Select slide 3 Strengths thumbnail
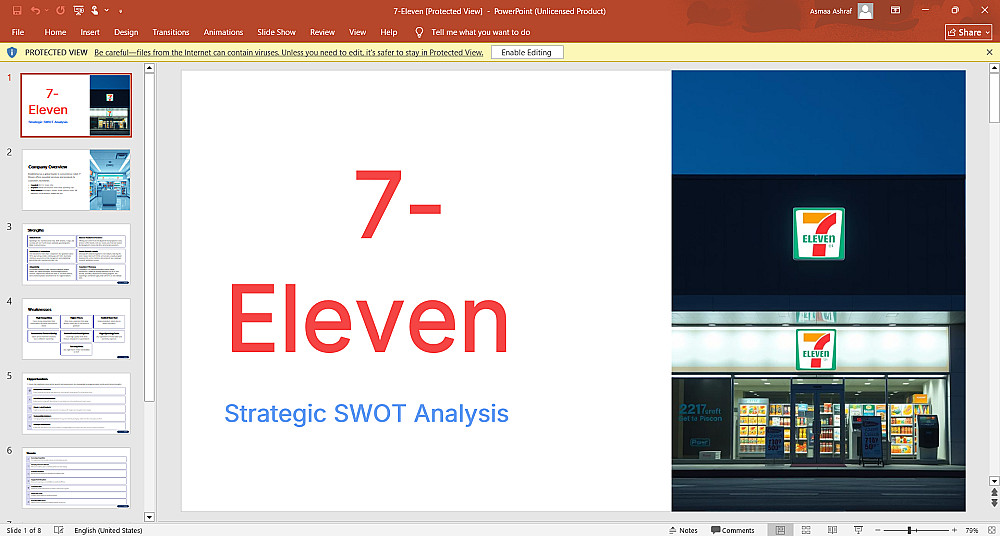 [x=76, y=254]
